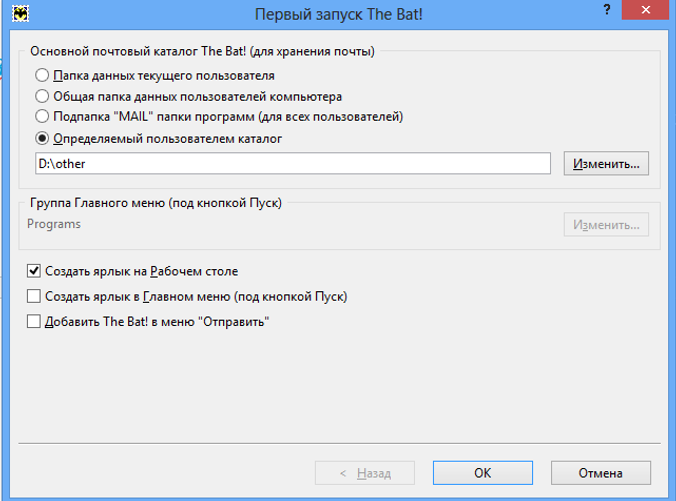Select "Папка данных текущего пользователя" option
Image resolution: width=676 pixels, height=501 pixels.
[x=42, y=75]
